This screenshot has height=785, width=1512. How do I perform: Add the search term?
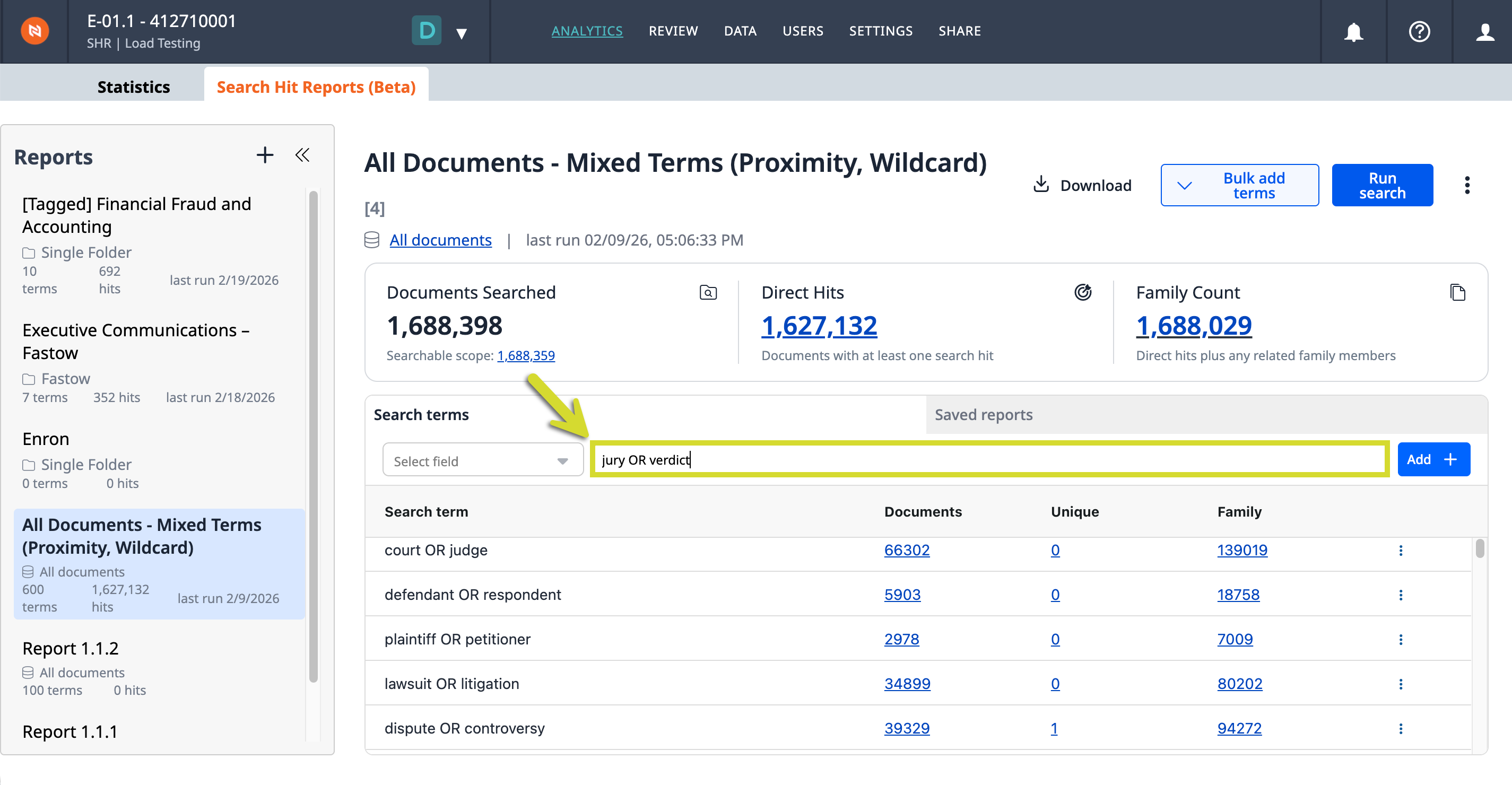1433,459
